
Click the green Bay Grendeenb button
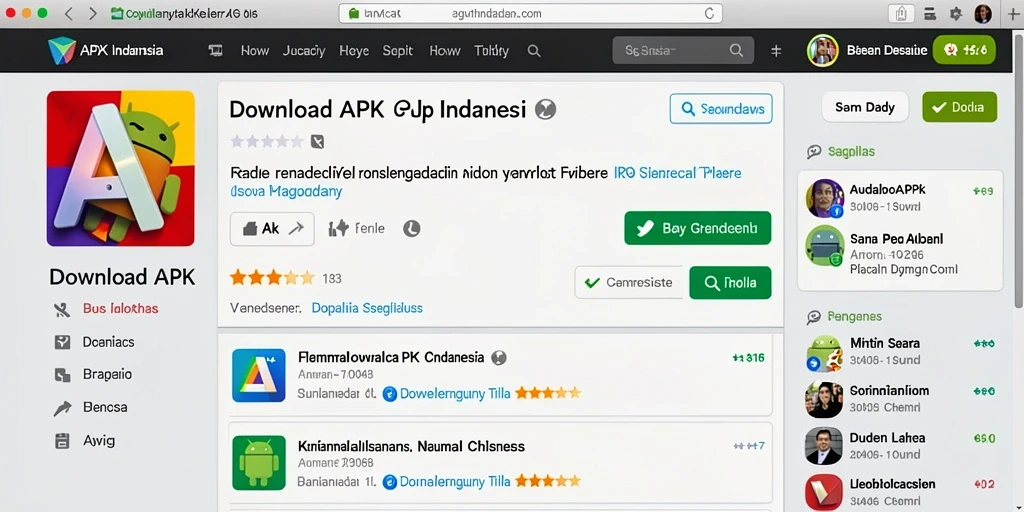[697, 228]
